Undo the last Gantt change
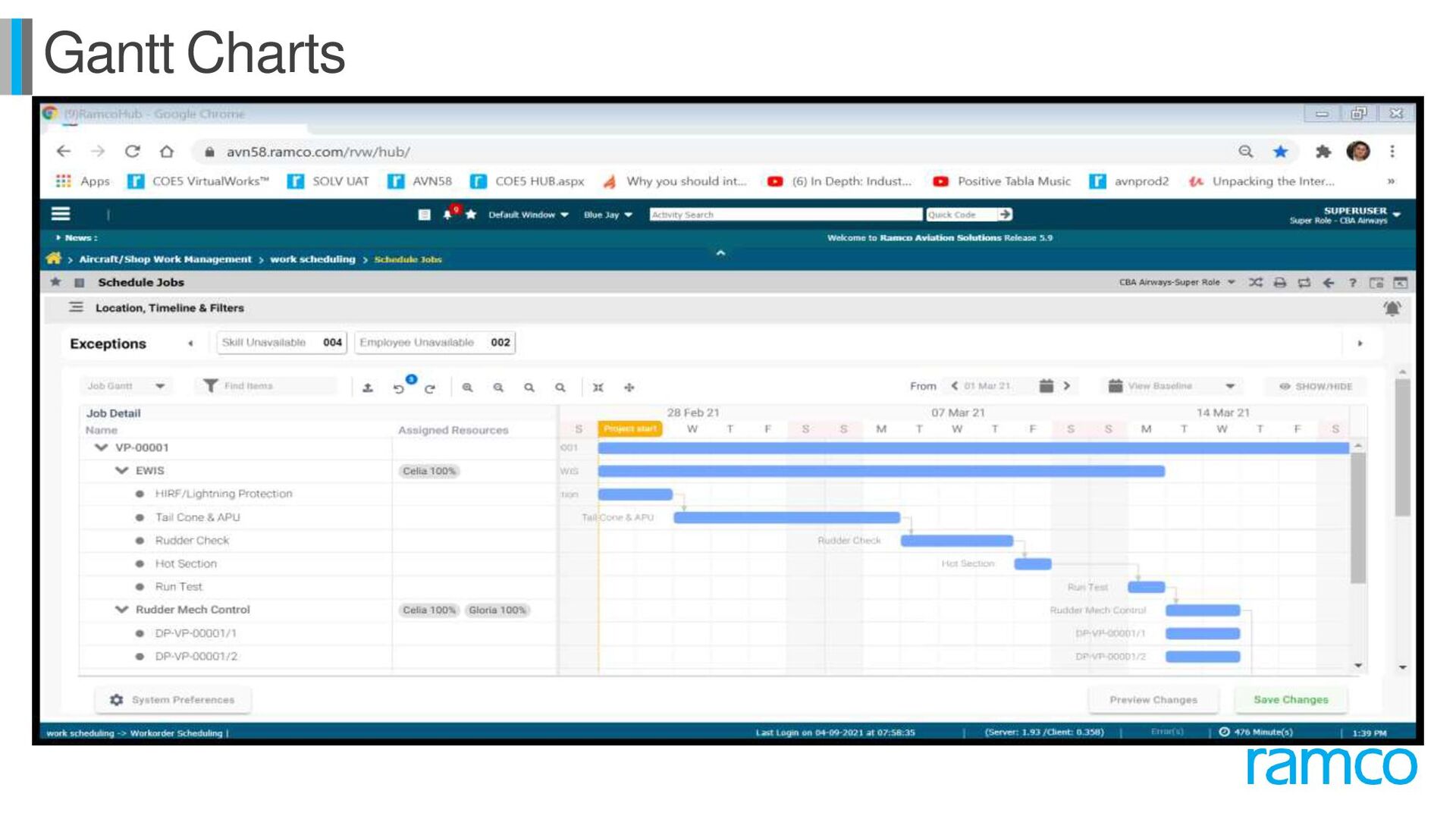Image resolution: width=1456 pixels, height=819 pixels. pos(399,388)
